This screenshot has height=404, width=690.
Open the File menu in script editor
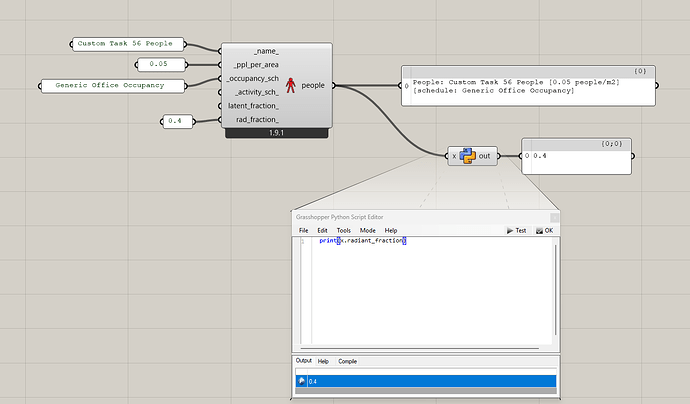302,230
